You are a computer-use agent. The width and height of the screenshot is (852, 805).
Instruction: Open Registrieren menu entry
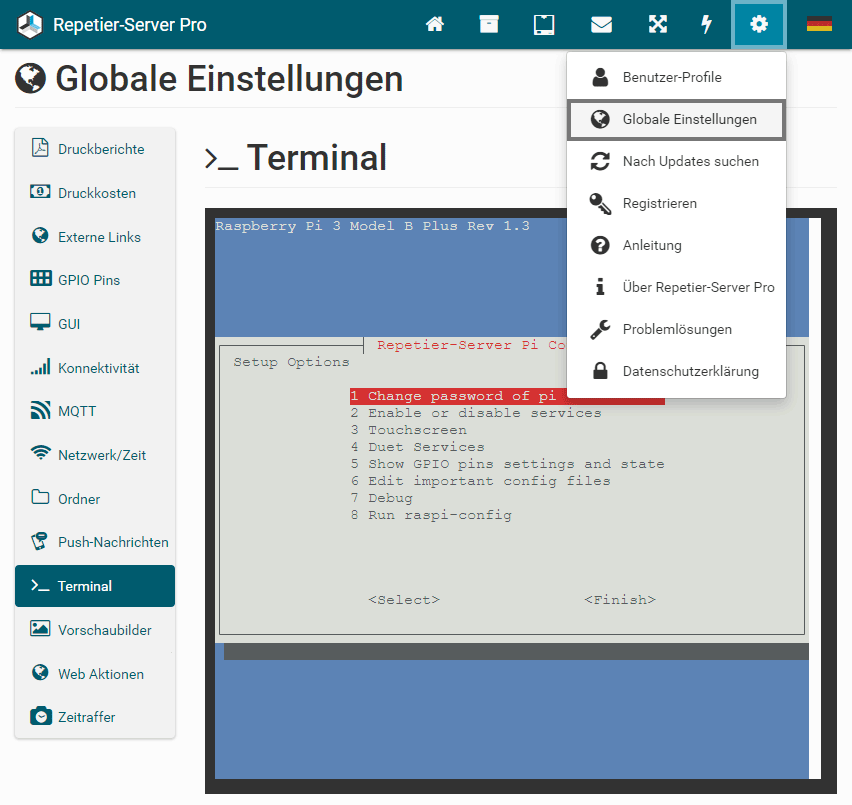pyautogui.click(x=676, y=203)
